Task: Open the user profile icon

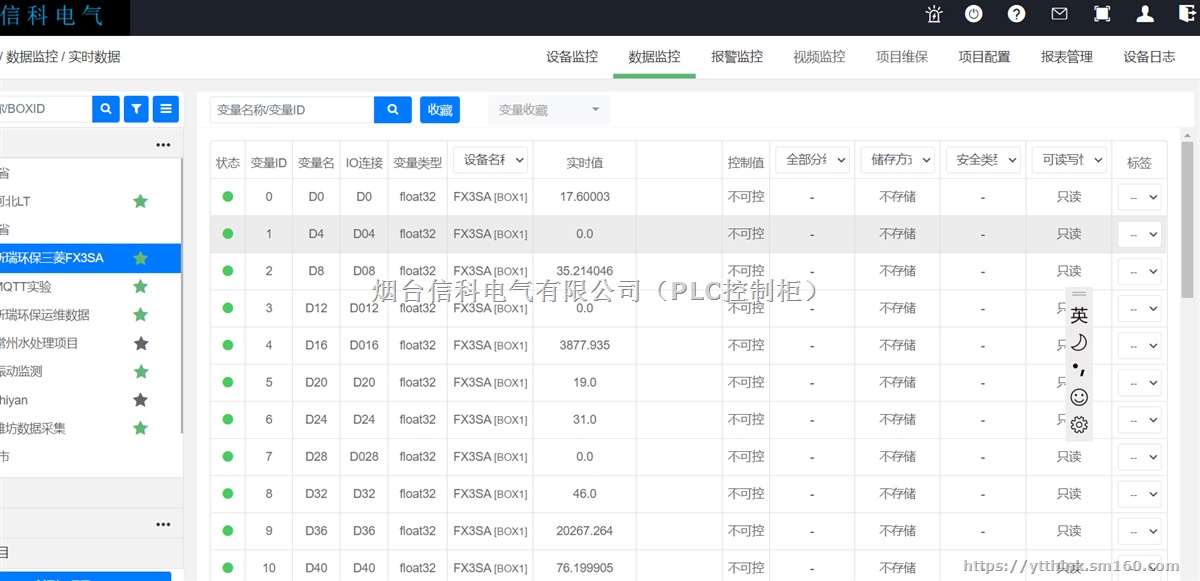Action: [x=1146, y=14]
